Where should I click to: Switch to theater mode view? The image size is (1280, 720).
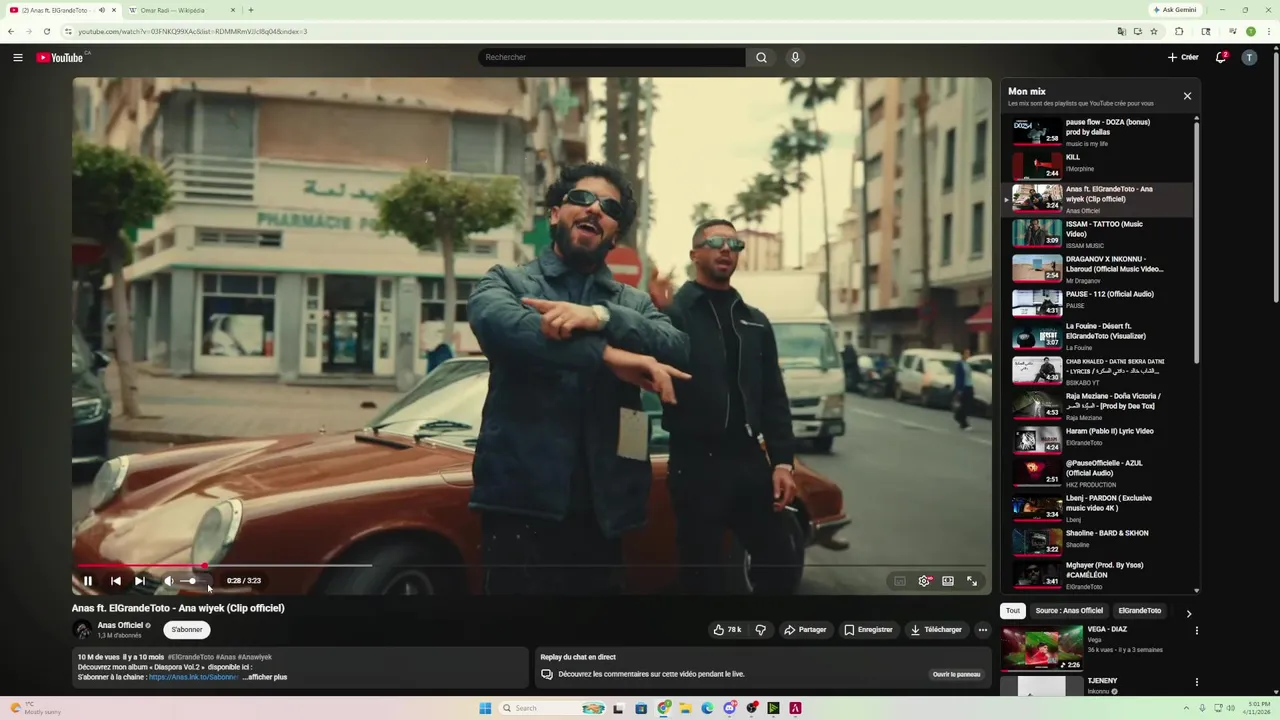(x=948, y=581)
